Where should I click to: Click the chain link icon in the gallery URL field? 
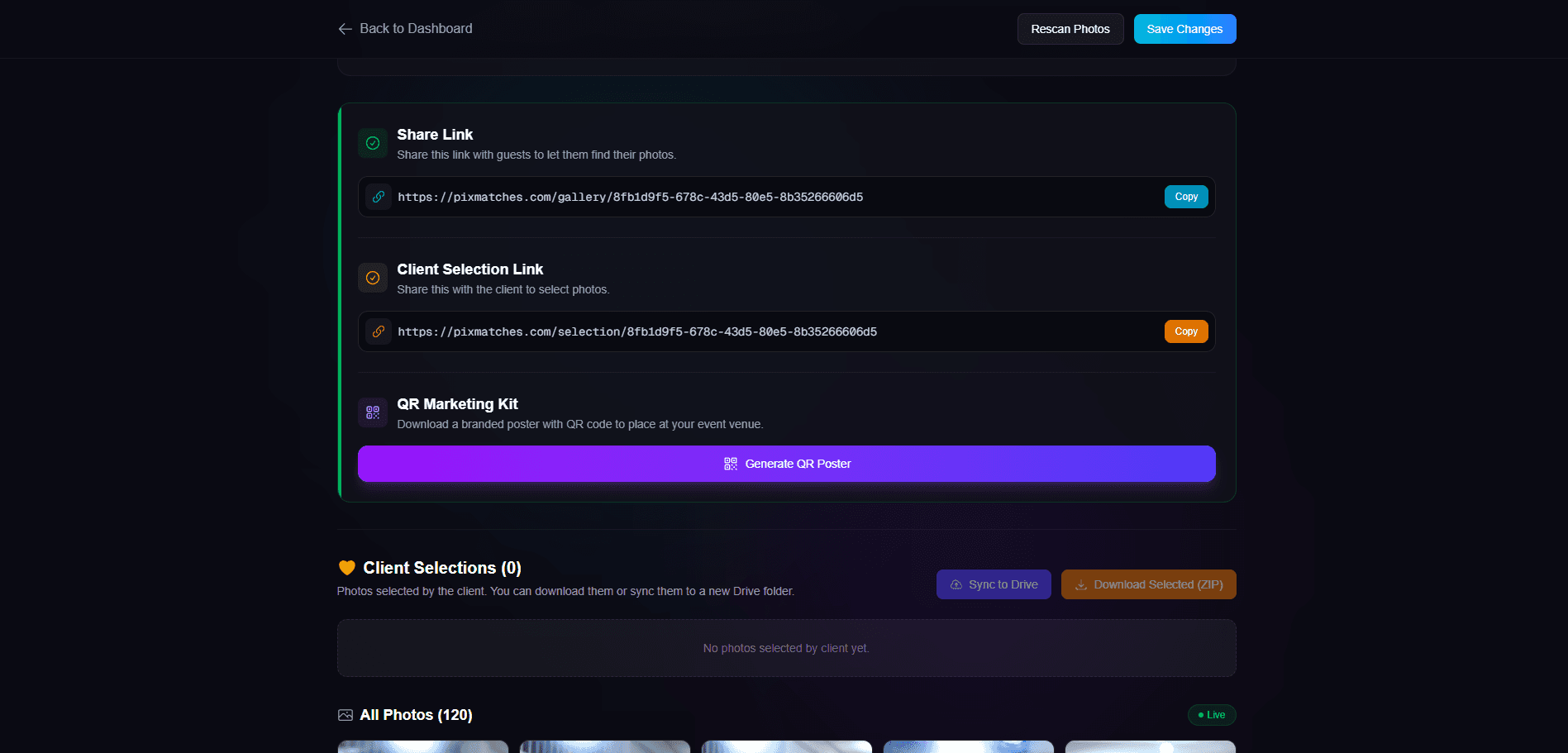click(378, 197)
